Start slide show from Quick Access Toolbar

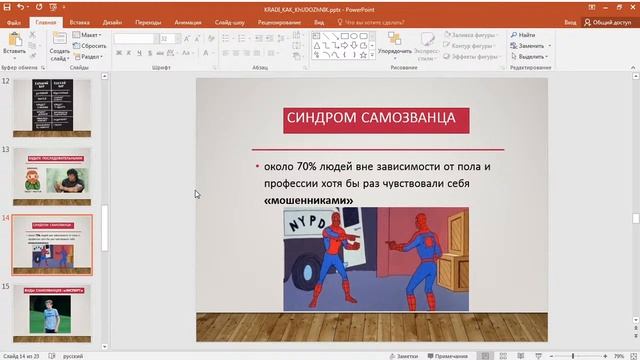[53, 7]
